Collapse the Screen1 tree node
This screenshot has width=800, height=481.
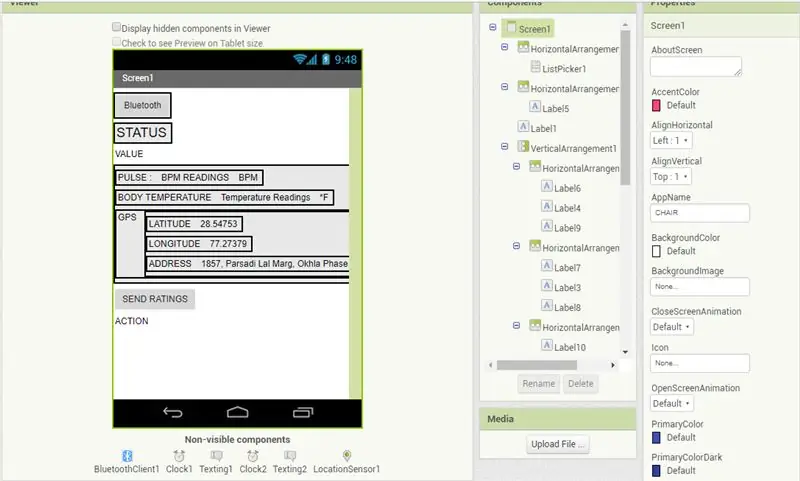click(493, 27)
